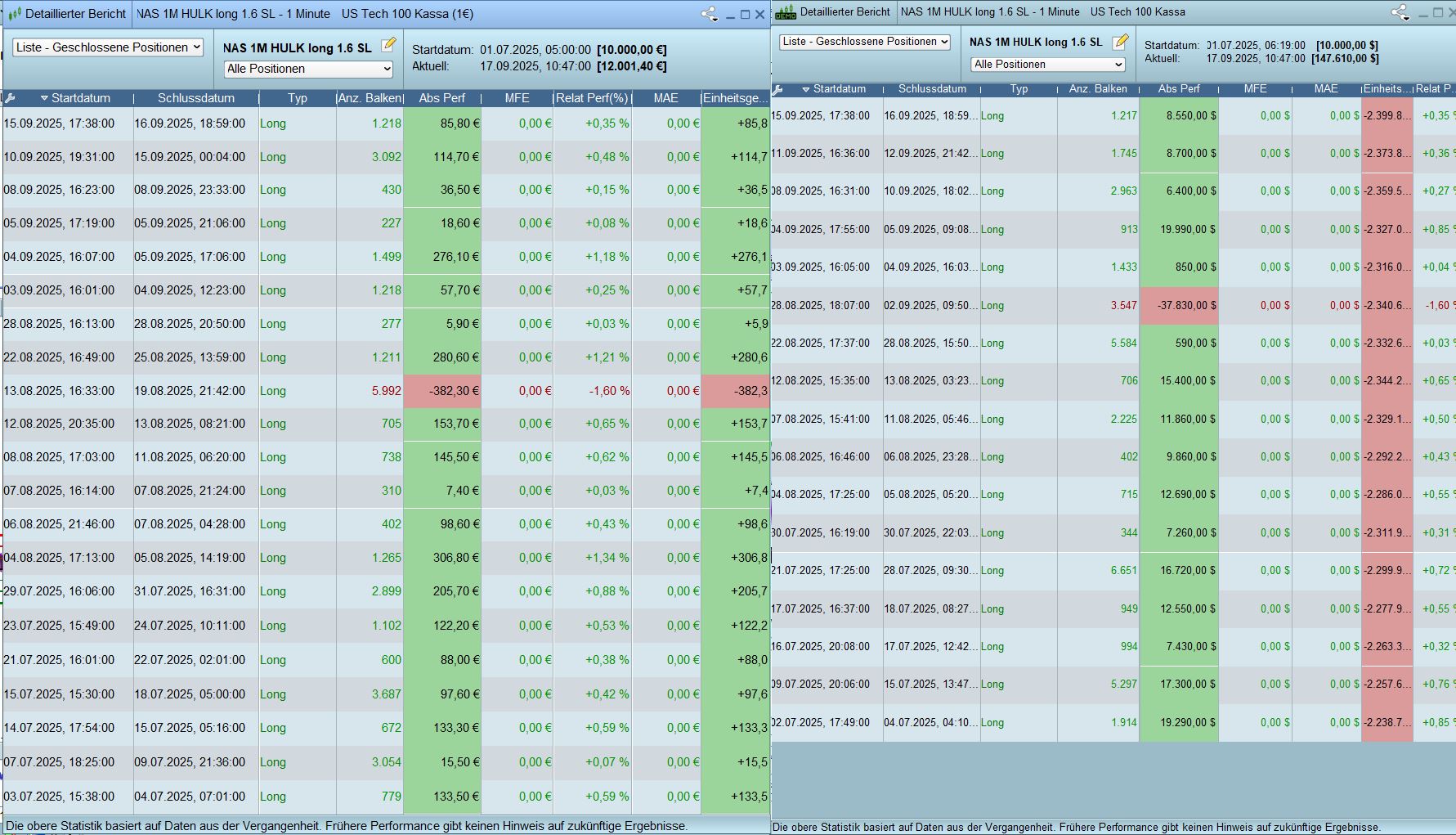This screenshot has width=1456, height=835.
Task: Click Abs Perf cell 19.990,00 $
Action: tap(1179, 229)
